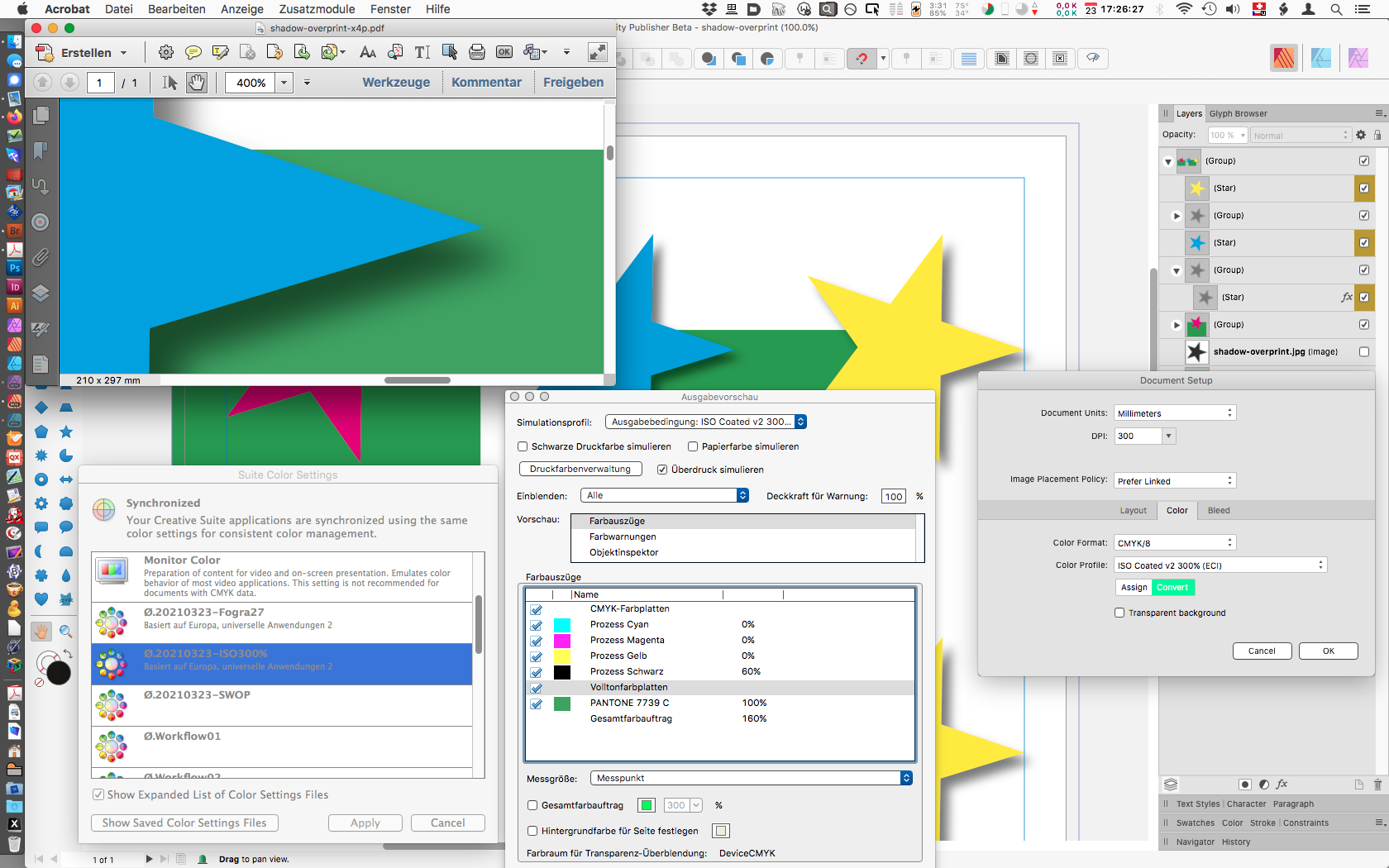Select the cog shape tool

(x=41, y=503)
